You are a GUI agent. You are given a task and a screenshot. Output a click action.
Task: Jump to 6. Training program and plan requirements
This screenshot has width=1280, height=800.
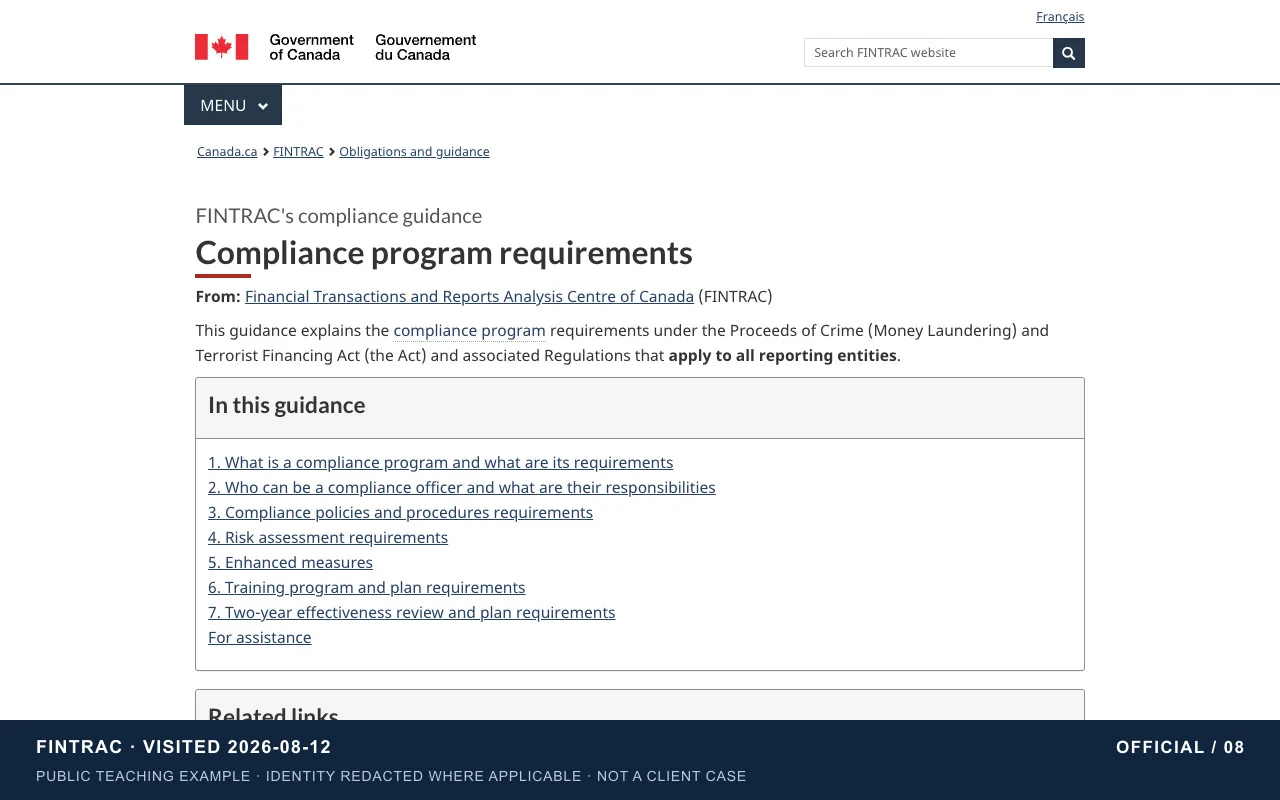pyautogui.click(x=366, y=587)
